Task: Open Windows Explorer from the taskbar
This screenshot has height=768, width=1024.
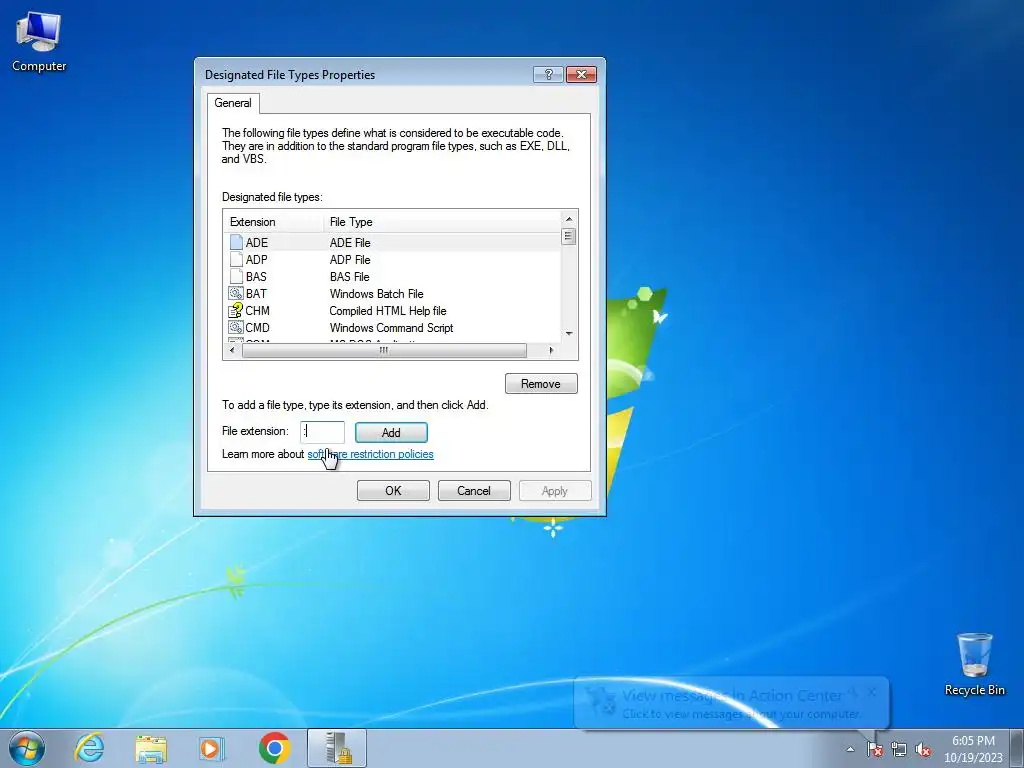Action: [x=151, y=748]
